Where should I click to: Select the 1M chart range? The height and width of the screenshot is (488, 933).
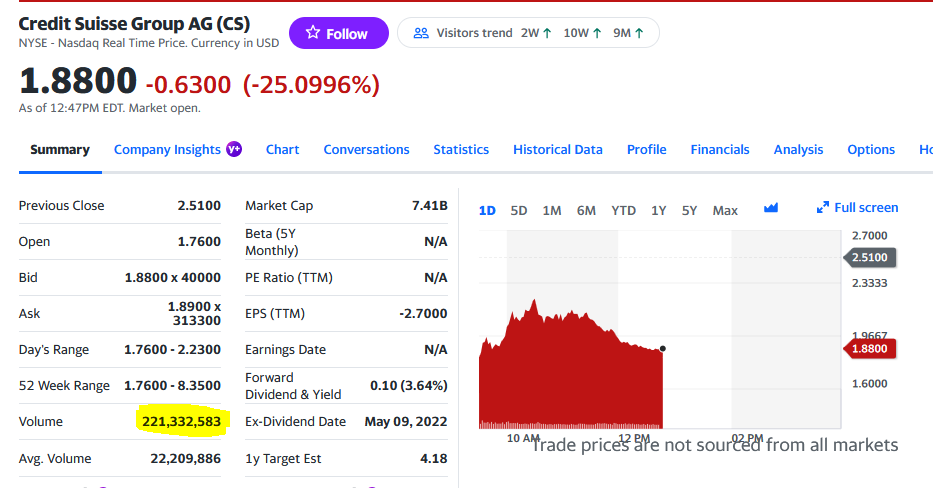click(552, 211)
